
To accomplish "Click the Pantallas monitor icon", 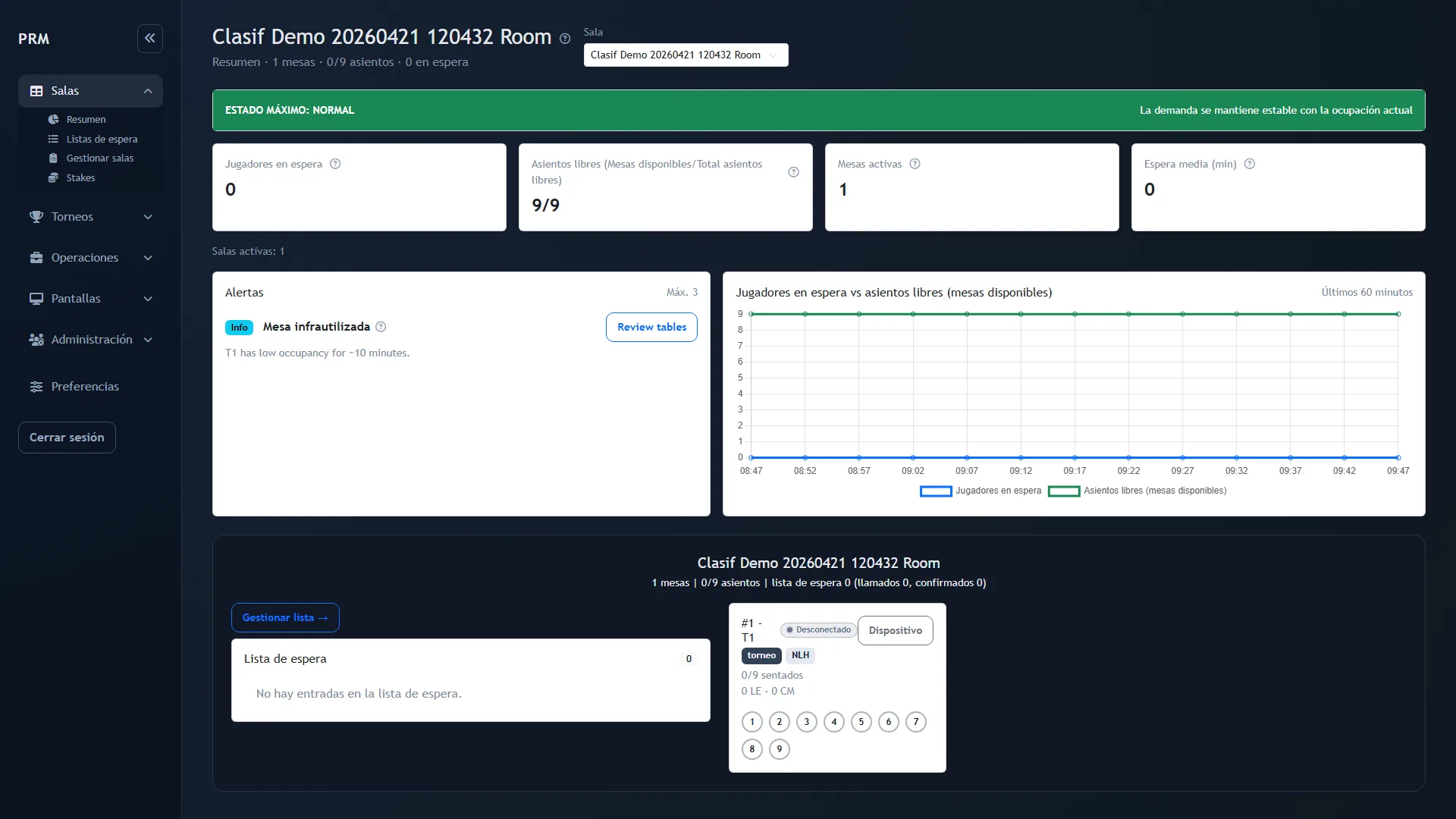I will tap(36, 299).
